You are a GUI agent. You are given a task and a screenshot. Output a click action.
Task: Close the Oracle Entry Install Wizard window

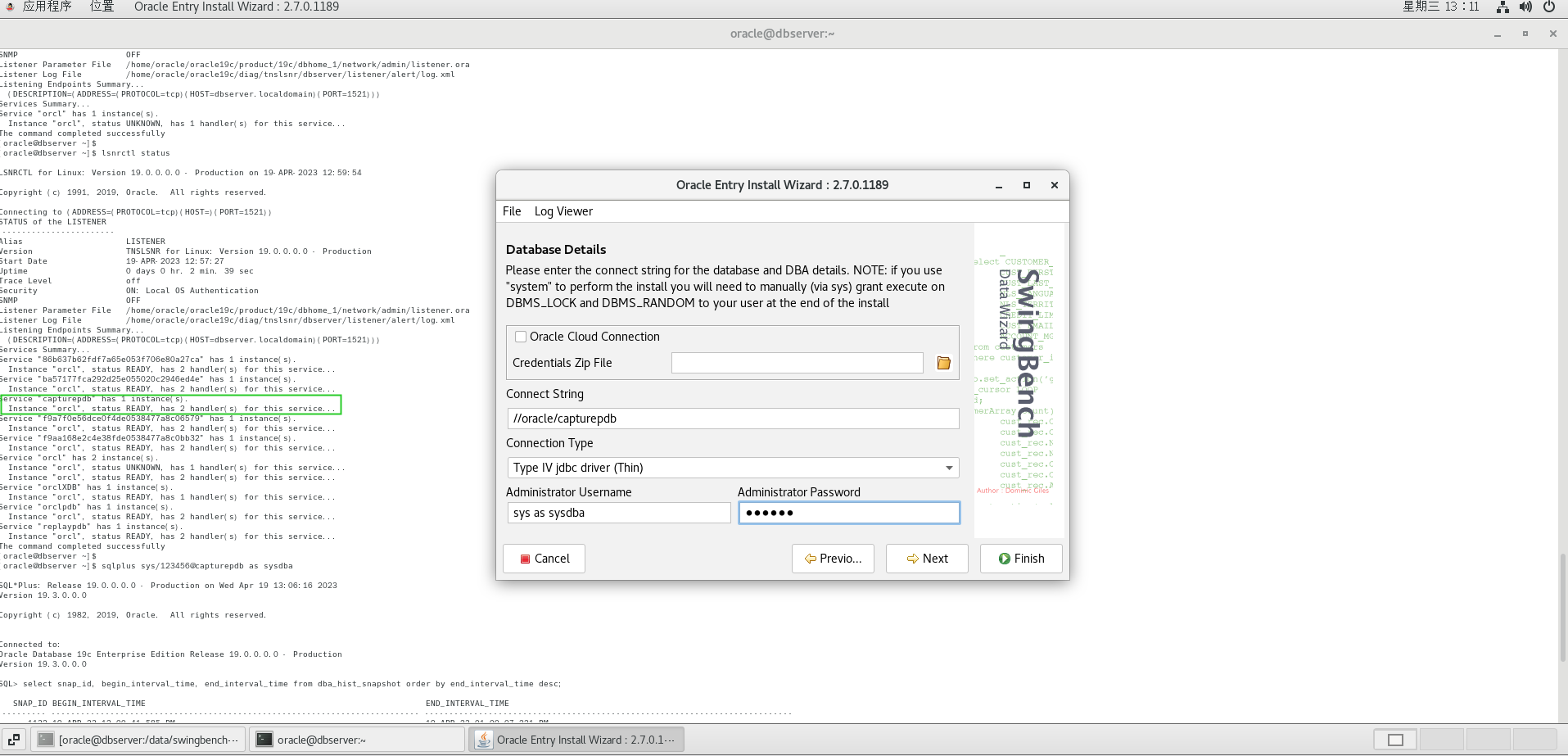tap(1055, 185)
